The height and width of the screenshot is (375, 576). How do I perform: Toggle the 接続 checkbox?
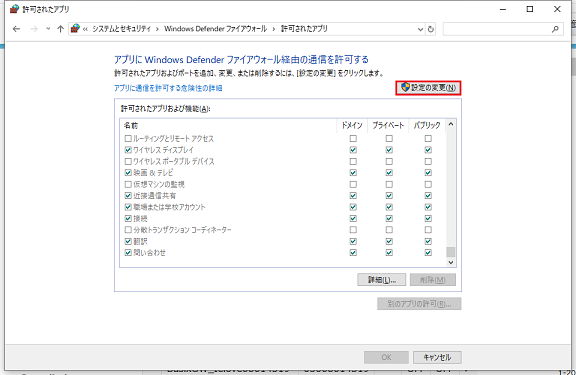(x=128, y=219)
